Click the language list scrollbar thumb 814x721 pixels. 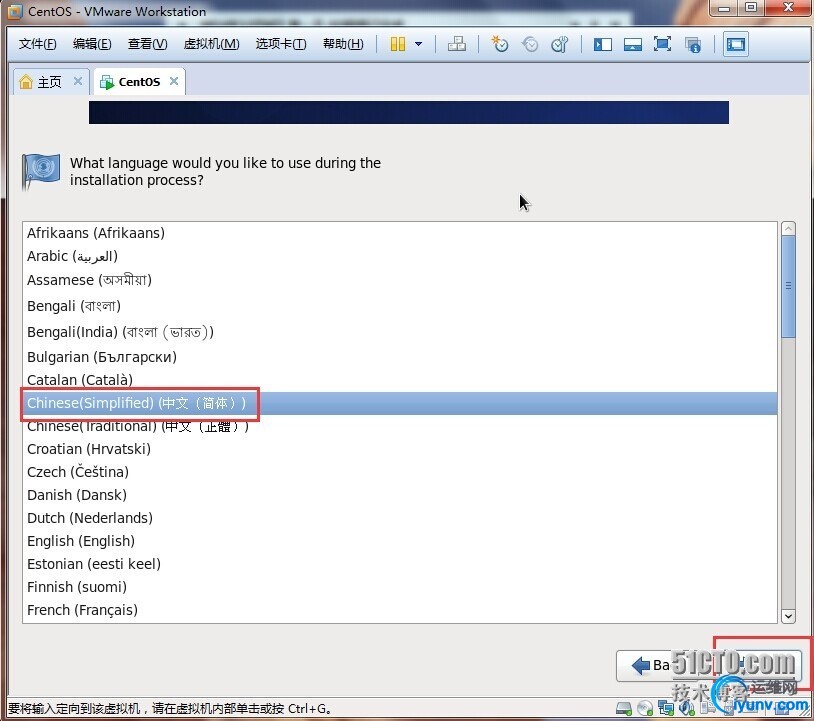(788, 287)
